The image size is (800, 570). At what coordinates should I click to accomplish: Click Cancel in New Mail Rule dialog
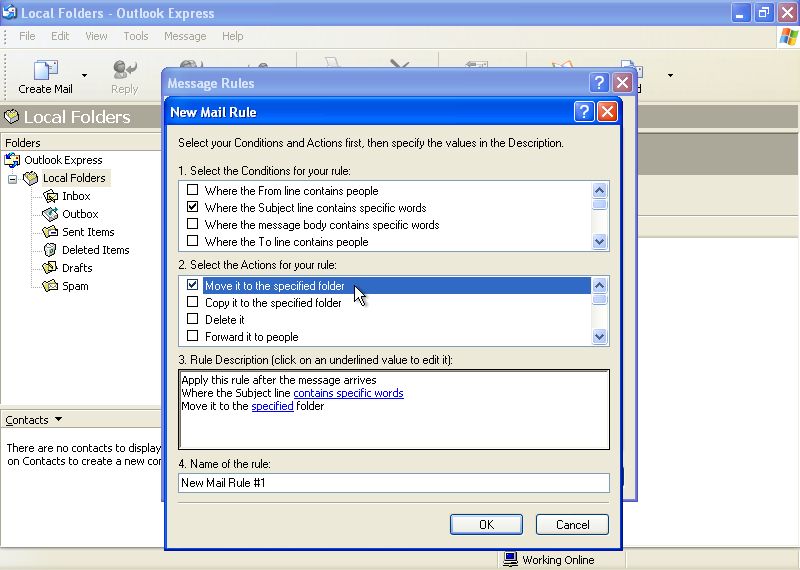pyautogui.click(x=572, y=525)
